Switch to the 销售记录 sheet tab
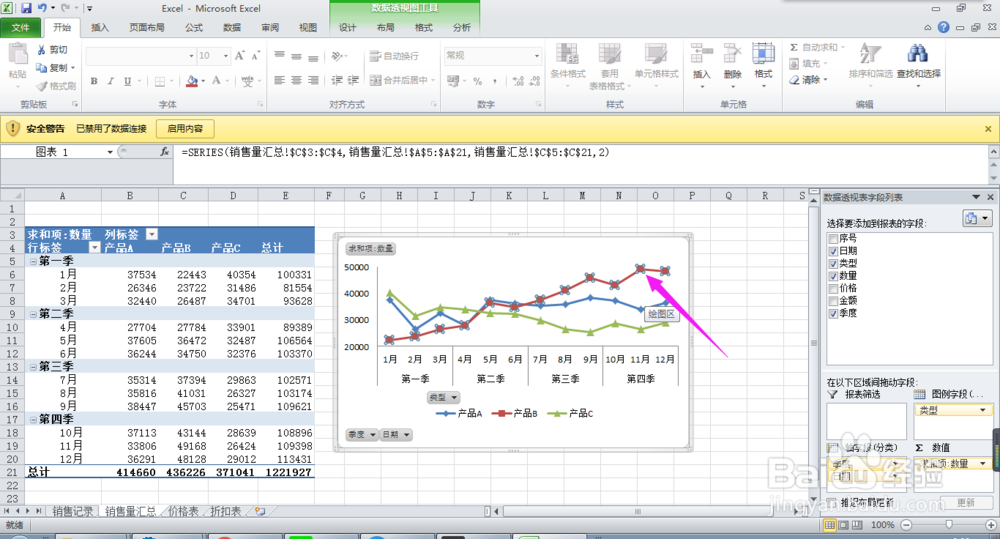1000x539 pixels. pyautogui.click(x=72, y=511)
